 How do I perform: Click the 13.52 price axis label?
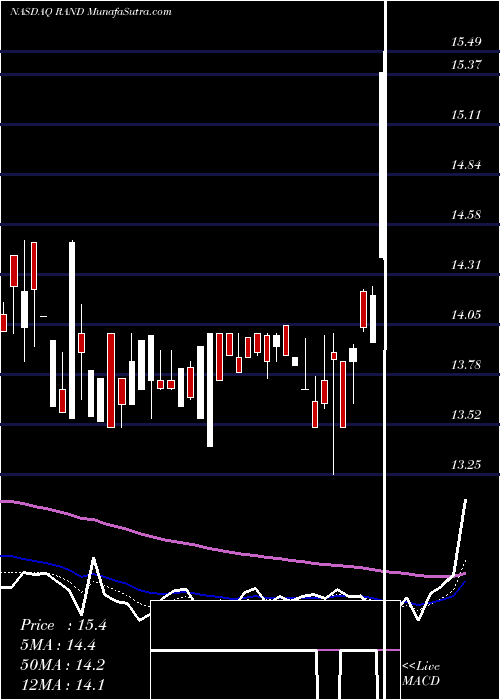coord(466,415)
